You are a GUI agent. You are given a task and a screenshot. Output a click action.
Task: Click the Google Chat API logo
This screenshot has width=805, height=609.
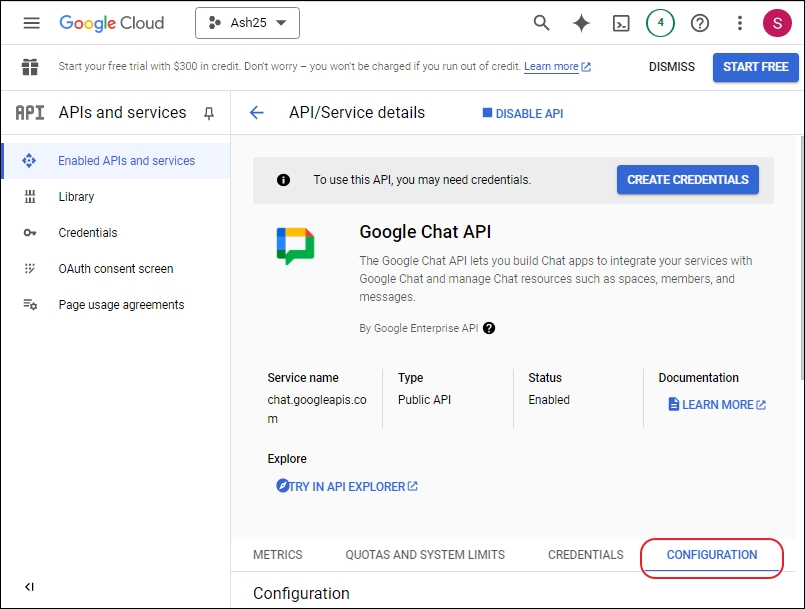295,246
